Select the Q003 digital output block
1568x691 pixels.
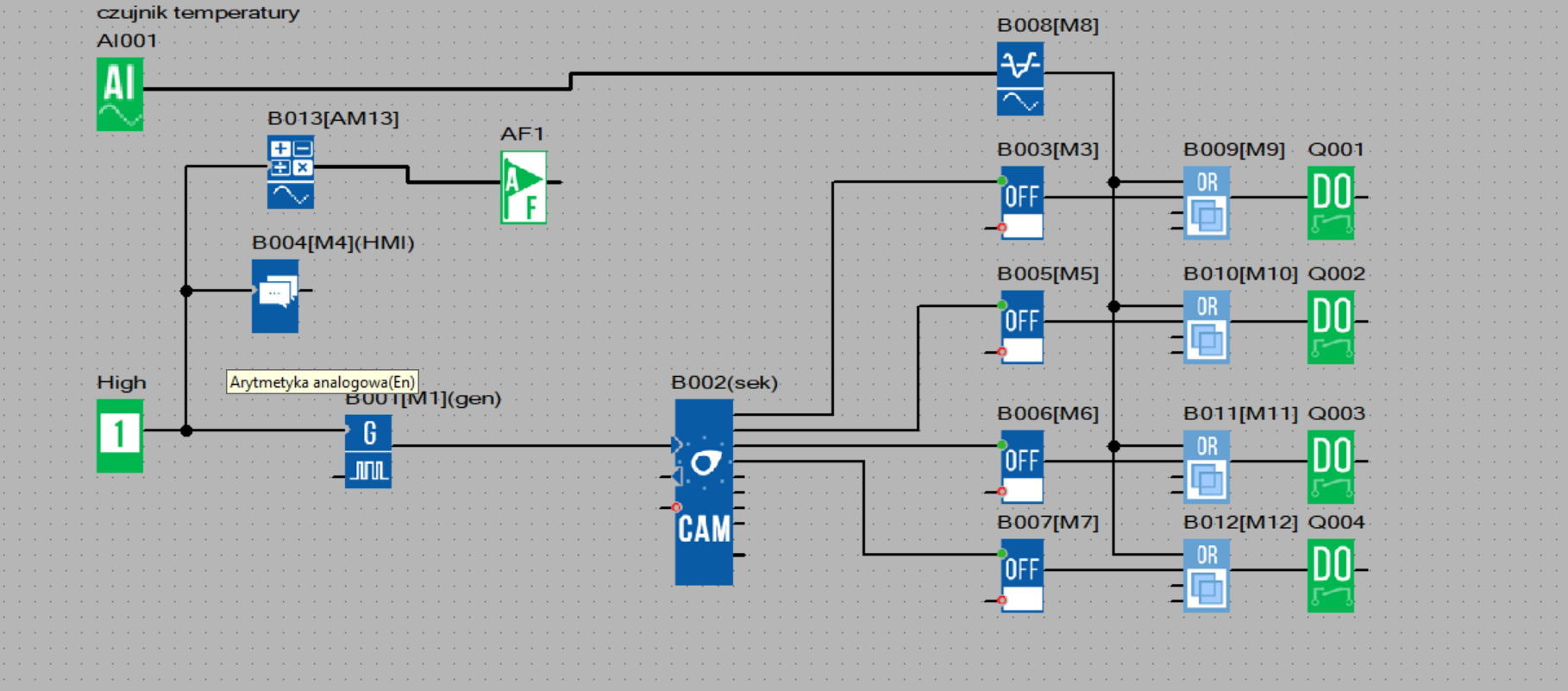1331,467
